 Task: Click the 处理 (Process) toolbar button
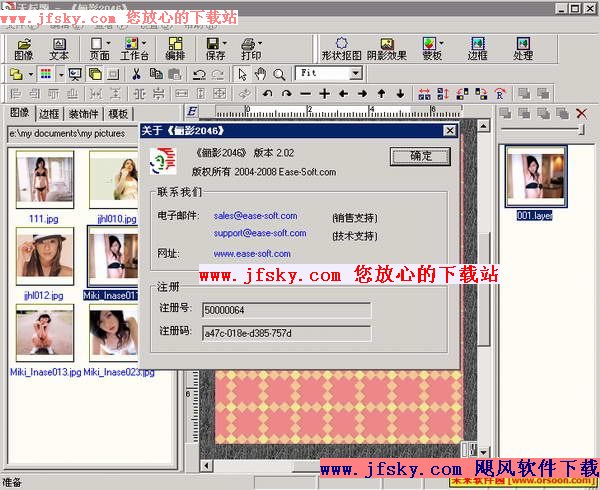pyautogui.click(x=523, y=49)
